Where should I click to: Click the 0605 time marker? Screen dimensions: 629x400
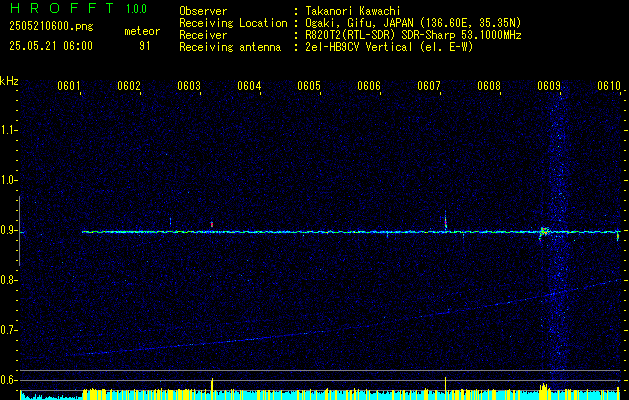click(x=308, y=85)
